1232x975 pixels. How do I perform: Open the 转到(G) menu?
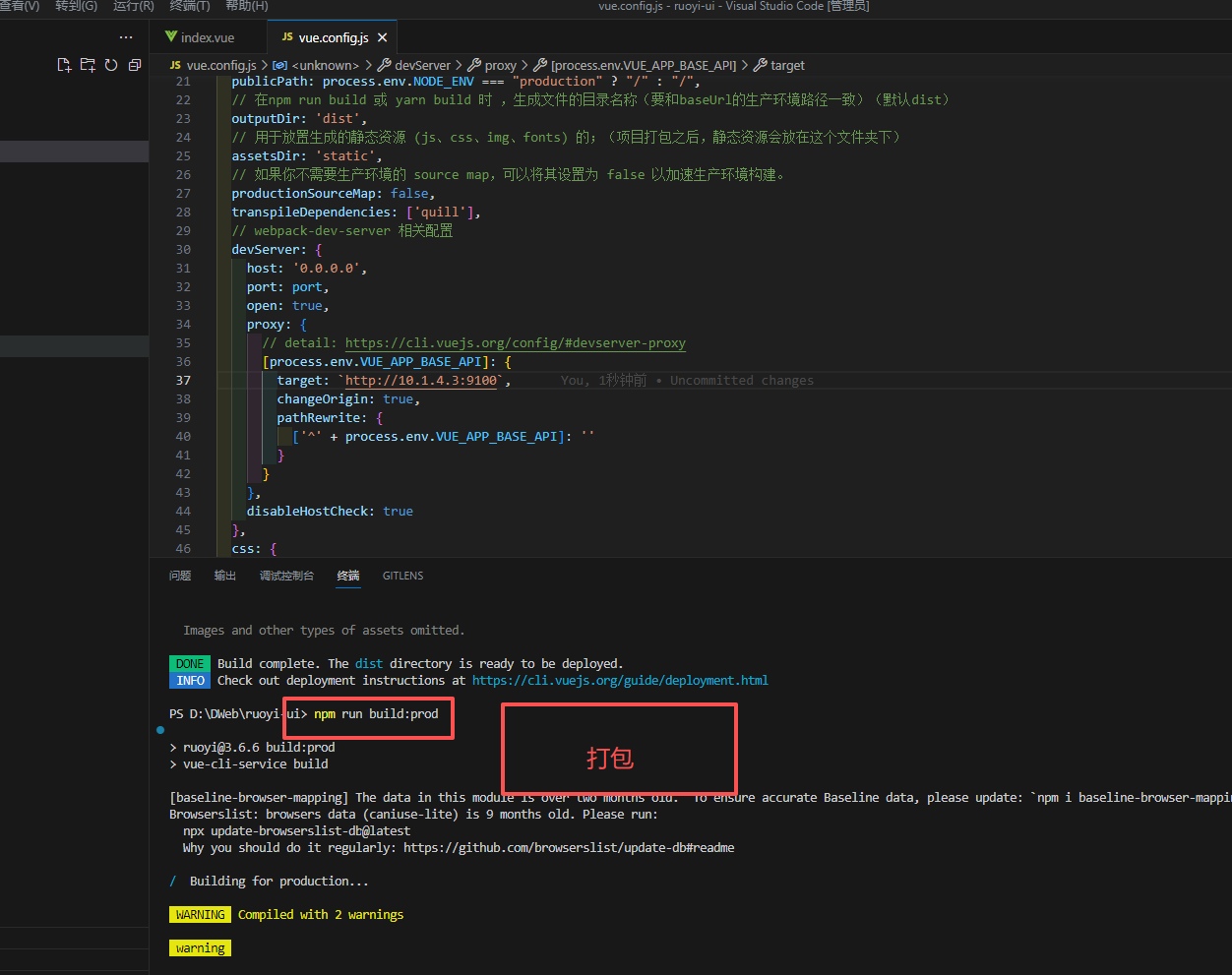(76, 6)
